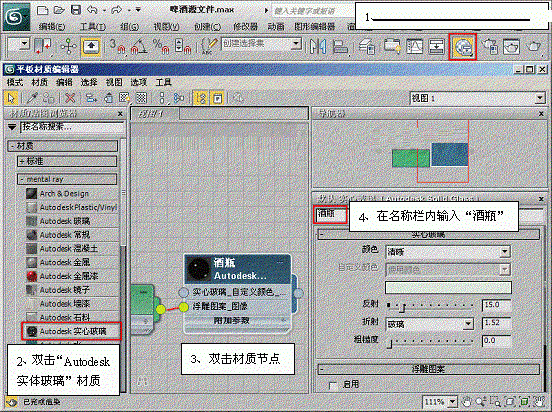Click the 浮雕图案_图像 input socket
Image resolution: width=552 pixels, height=412 pixels.
(183, 307)
